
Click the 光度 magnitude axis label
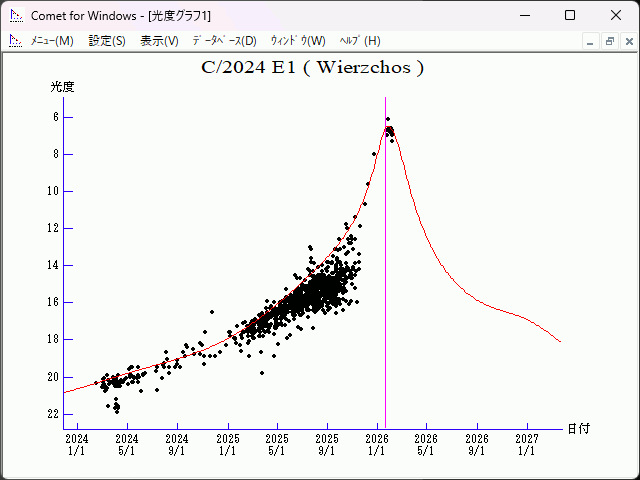click(63, 87)
